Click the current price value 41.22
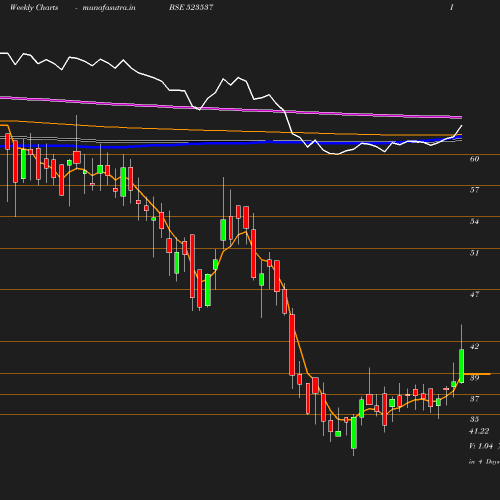Image resolution: width=500 pixels, height=500 pixels. (x=479, y=431)
